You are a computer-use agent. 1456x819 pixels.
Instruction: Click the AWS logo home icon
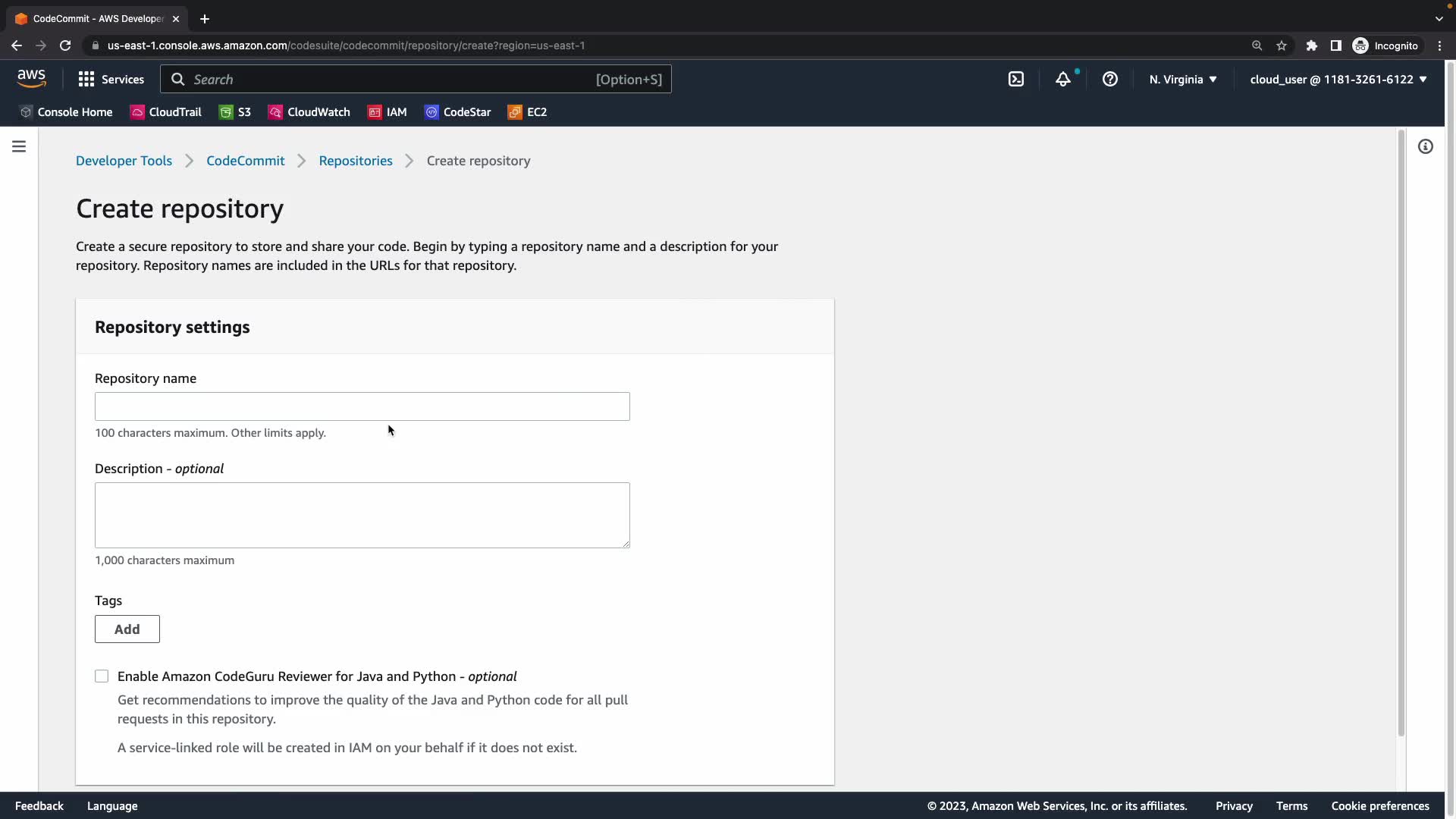pyautogui.click(x=31, y=79)
